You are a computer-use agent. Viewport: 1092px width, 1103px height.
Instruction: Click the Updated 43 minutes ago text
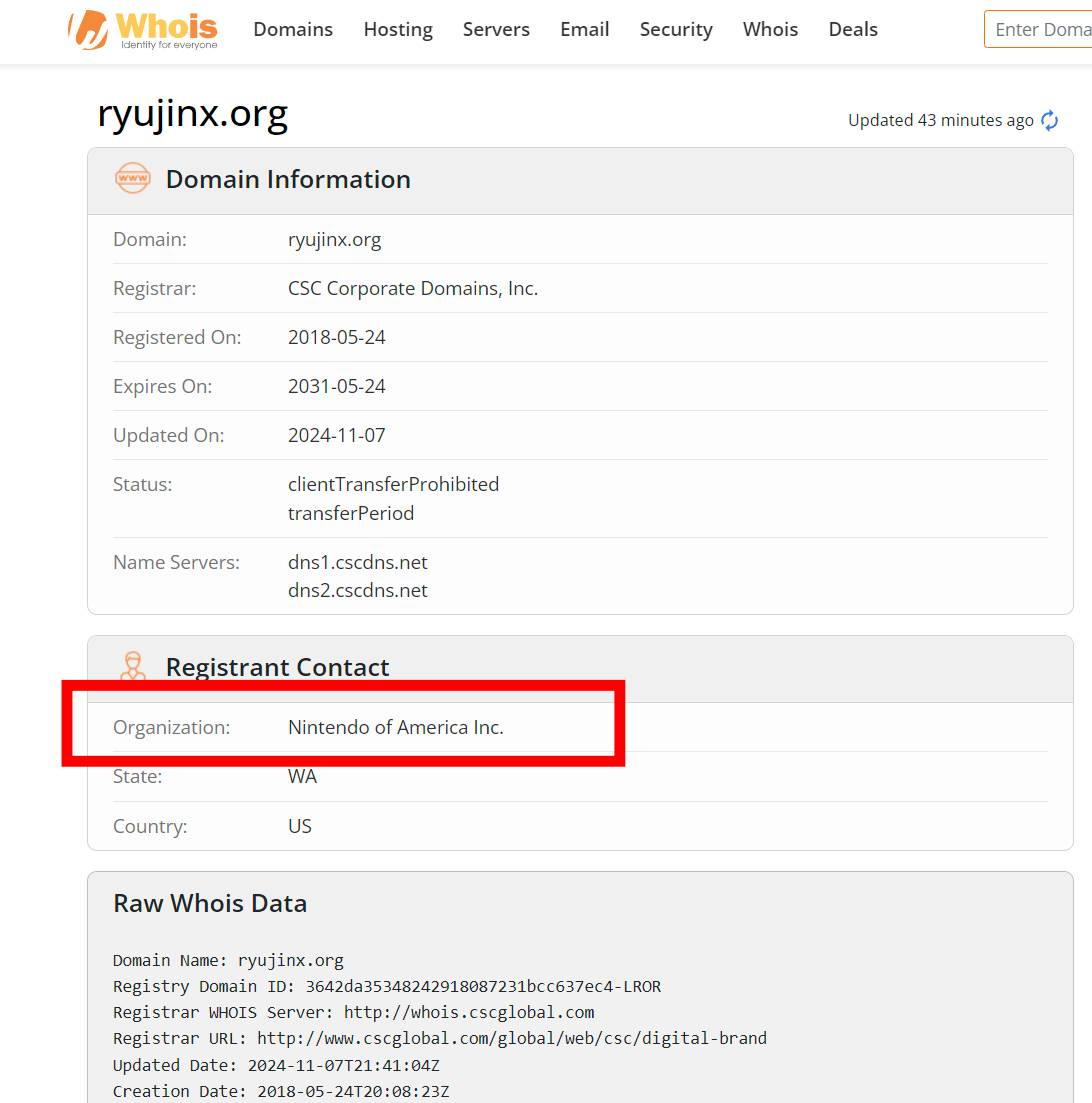[x=940, y=120]
